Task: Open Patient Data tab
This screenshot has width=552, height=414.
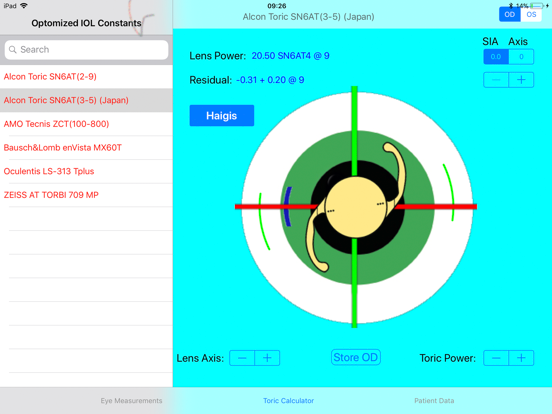Action: 434,401
